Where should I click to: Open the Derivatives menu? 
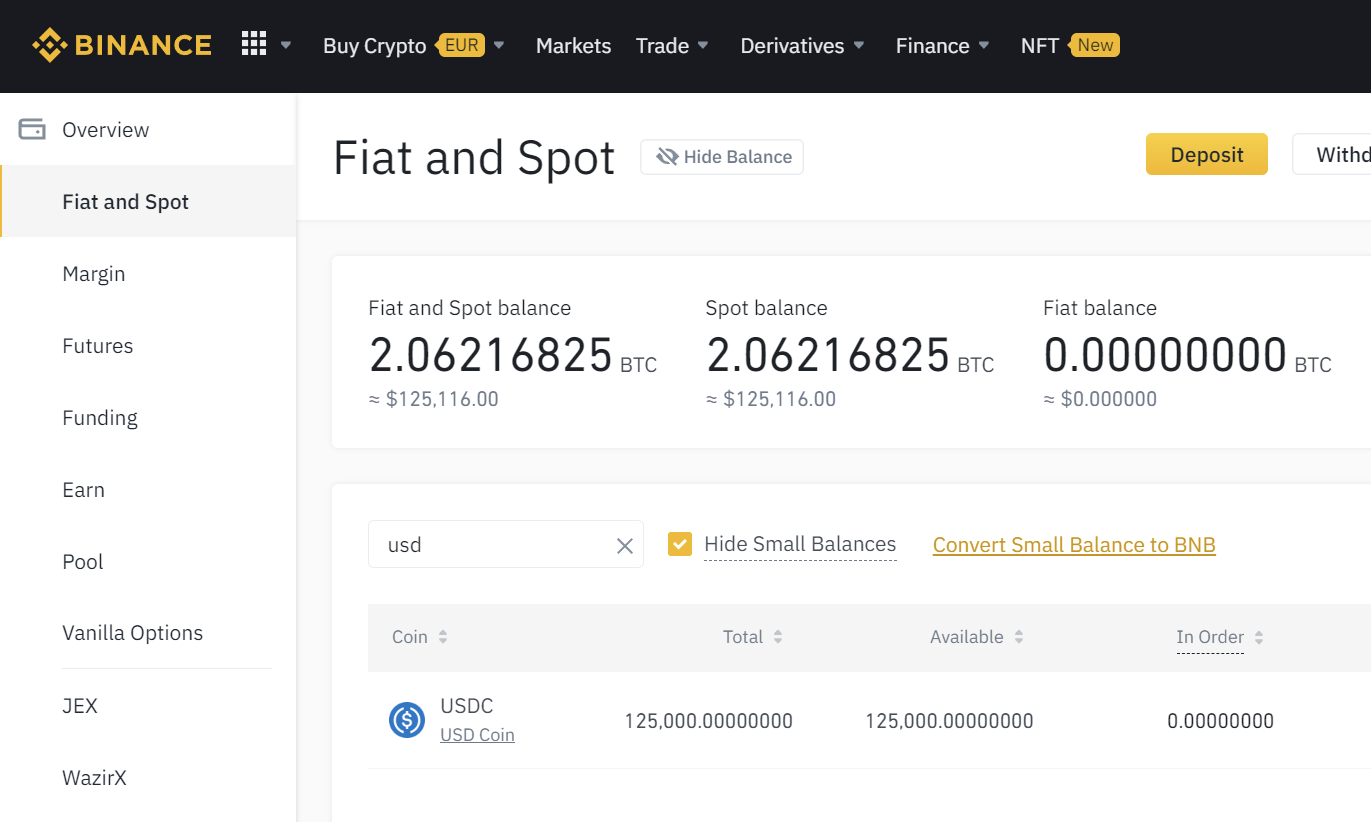(x=792, y=46)
